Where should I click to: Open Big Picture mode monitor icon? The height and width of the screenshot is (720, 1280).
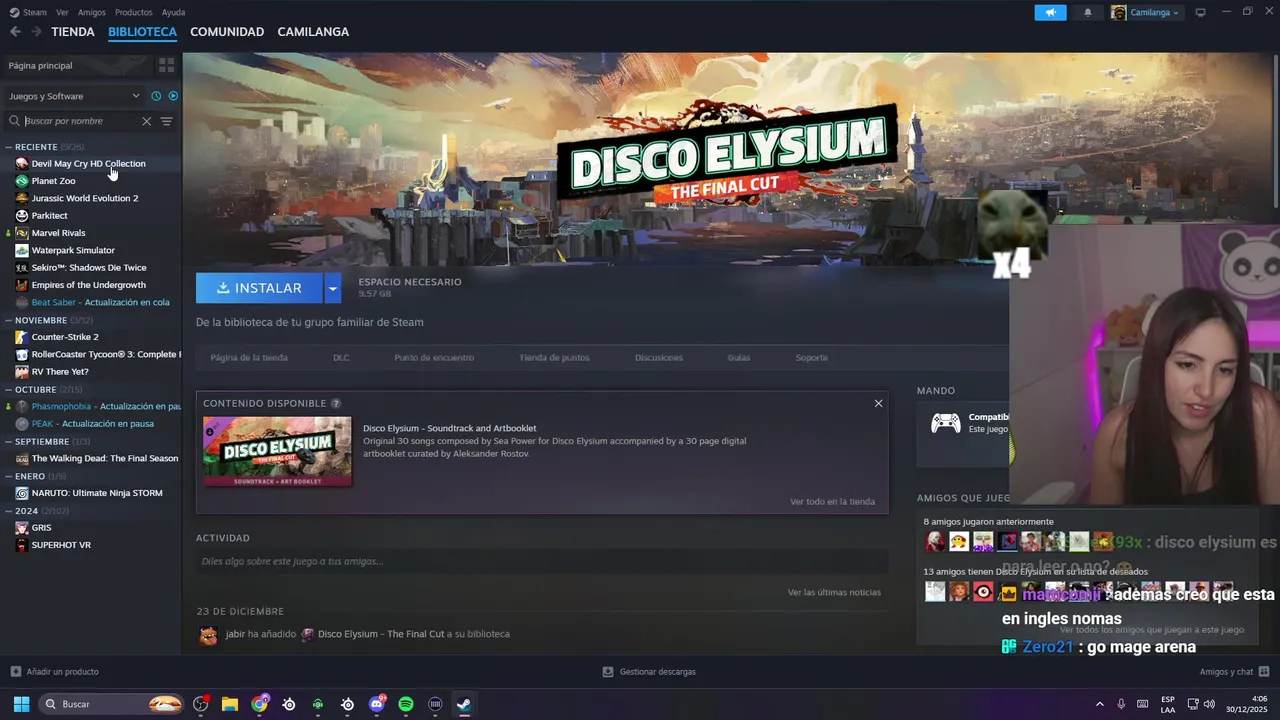pyautogui.click(x=1200, y=12)
